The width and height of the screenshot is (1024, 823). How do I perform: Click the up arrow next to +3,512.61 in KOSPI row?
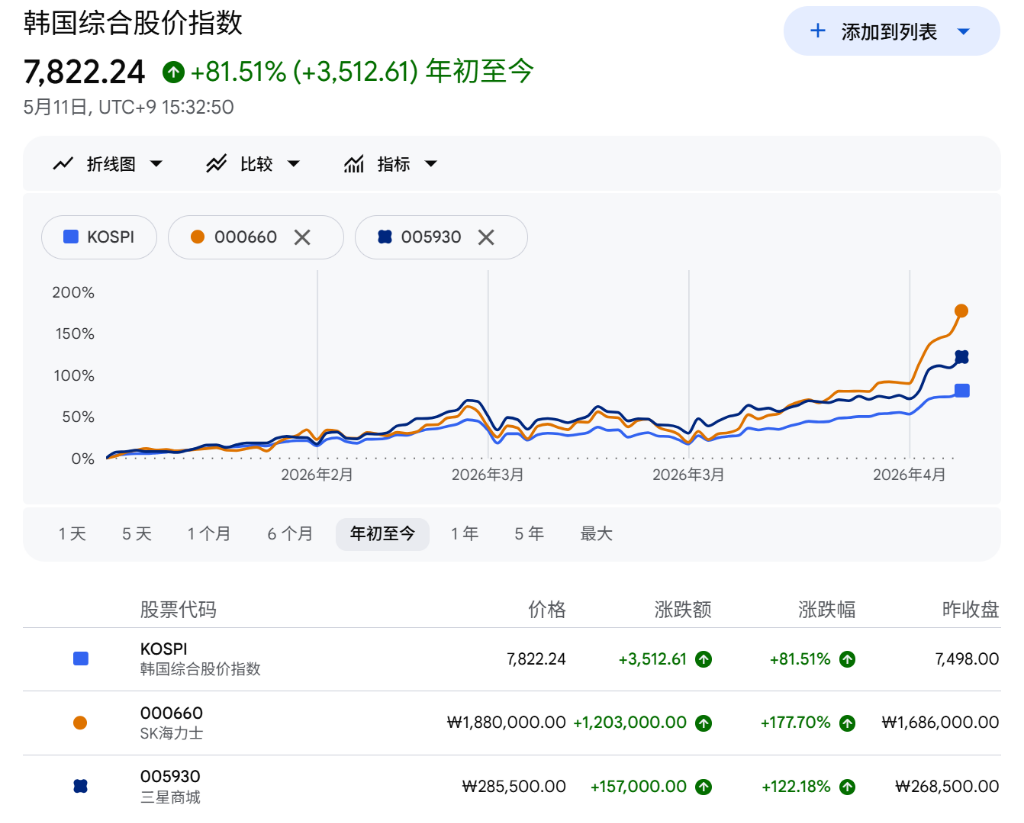[703, 659]
